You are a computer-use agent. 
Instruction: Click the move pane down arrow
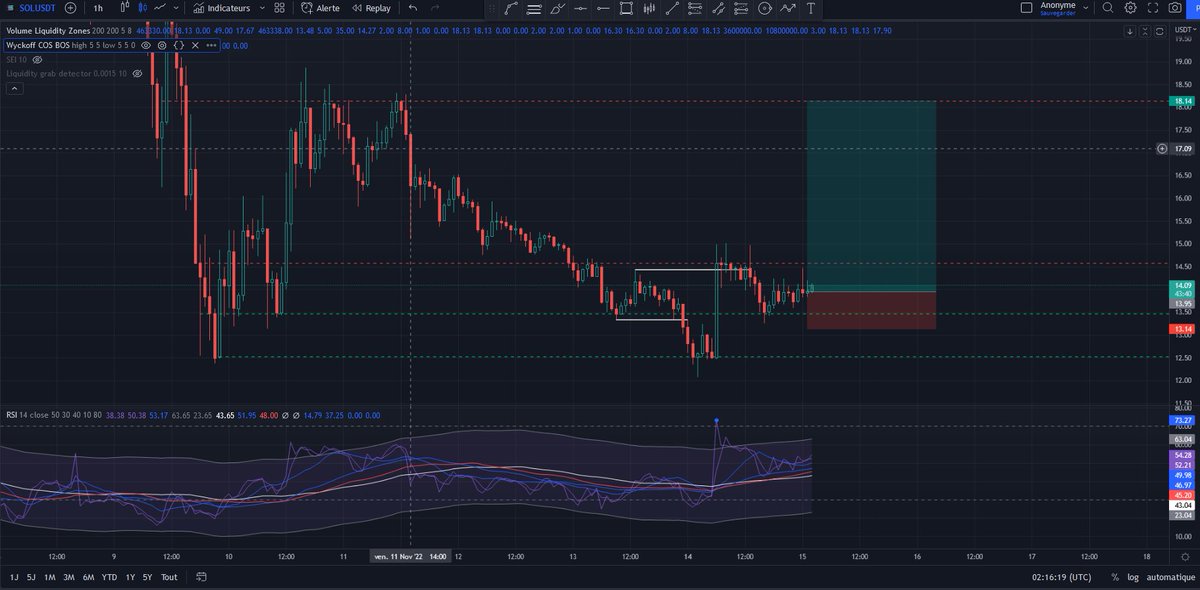pyautogui.click(x=1129, y=31)
